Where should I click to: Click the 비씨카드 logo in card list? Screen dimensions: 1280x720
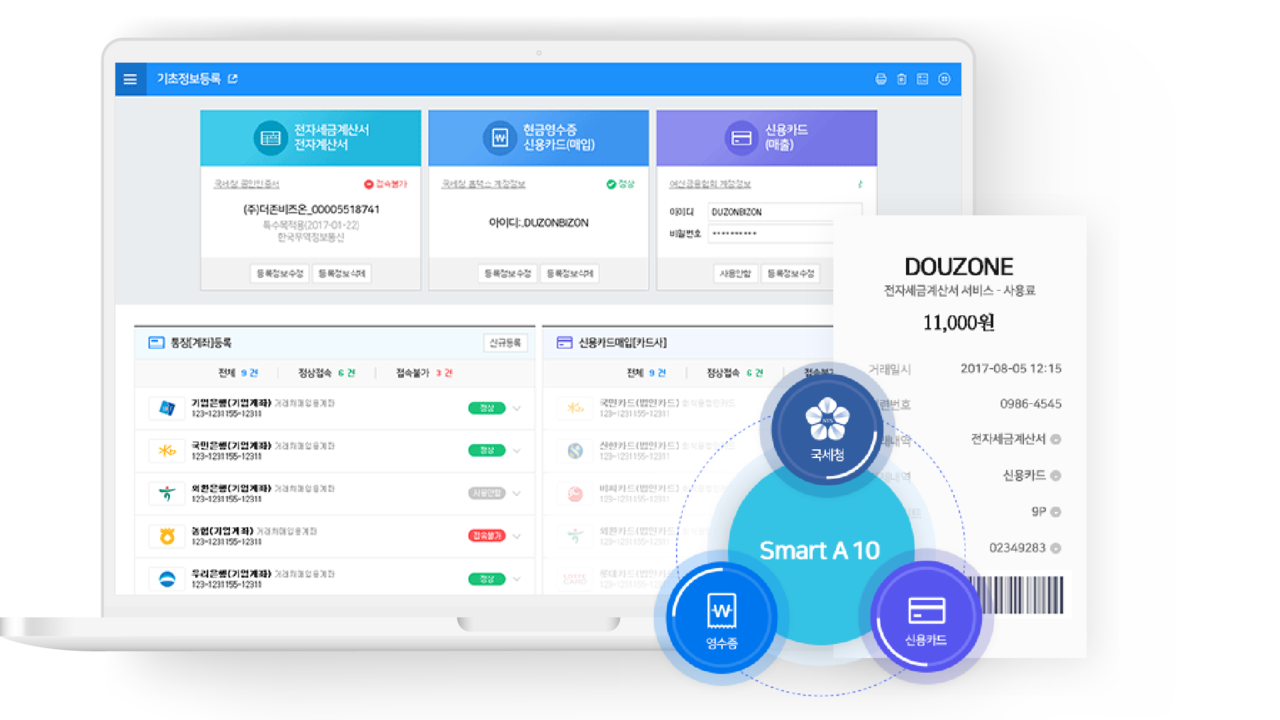tap(575, 493)
